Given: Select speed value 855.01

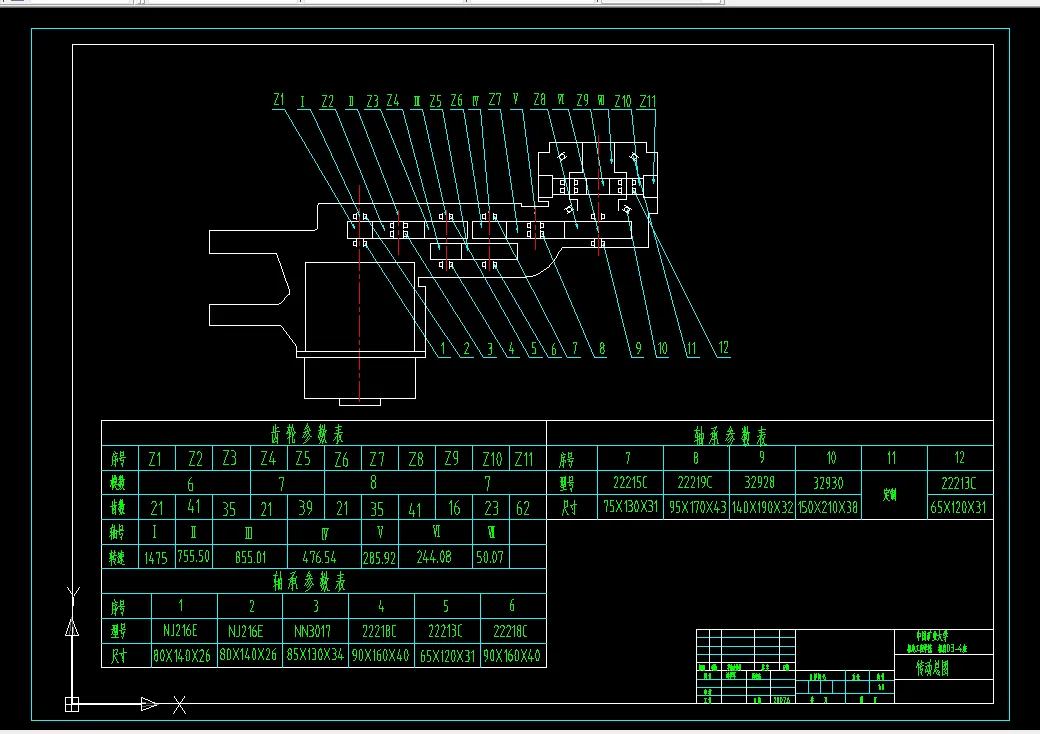Looking at the screenshot, I should 250,557.
